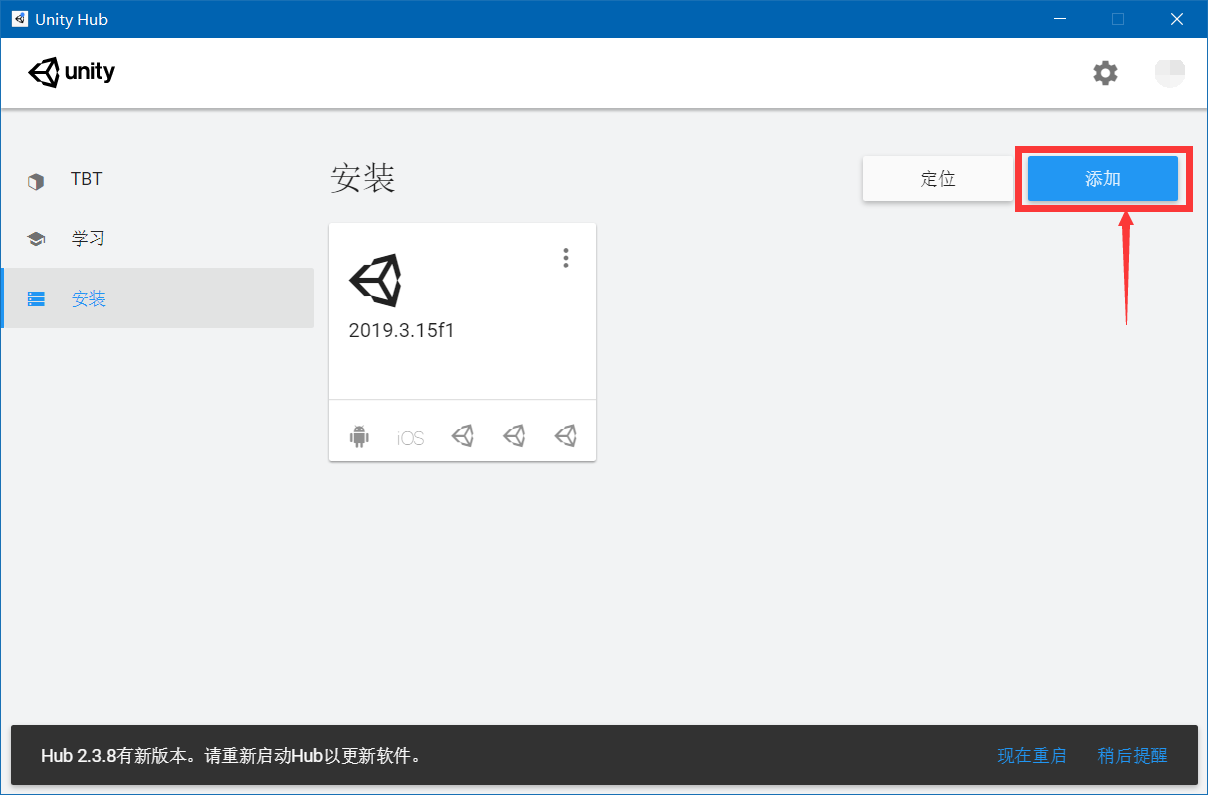Click the installs list icon beside 安装
This screenshot has height=795, width=1208.
coord(36,299)
